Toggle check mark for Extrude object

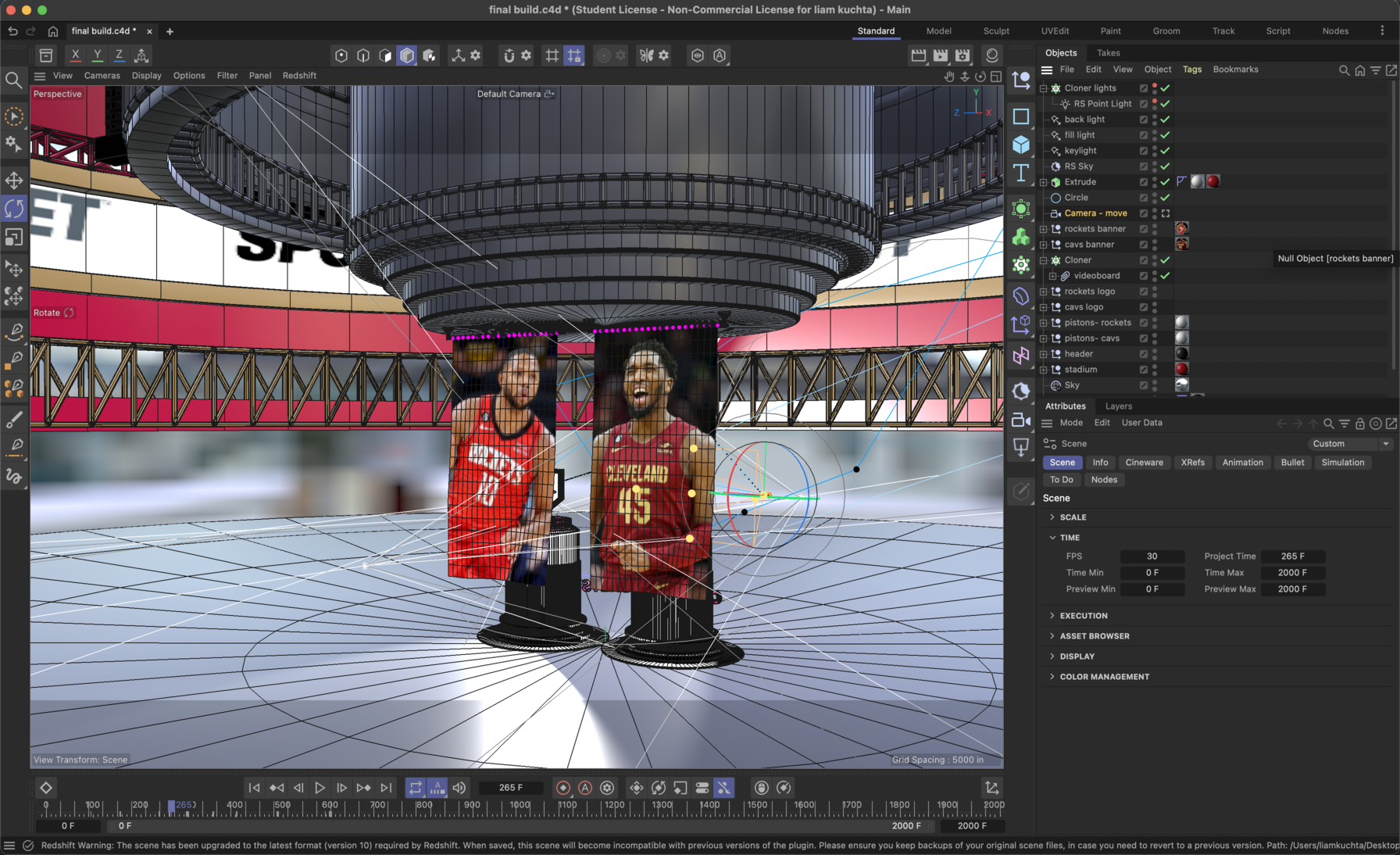pos(1165,182)
